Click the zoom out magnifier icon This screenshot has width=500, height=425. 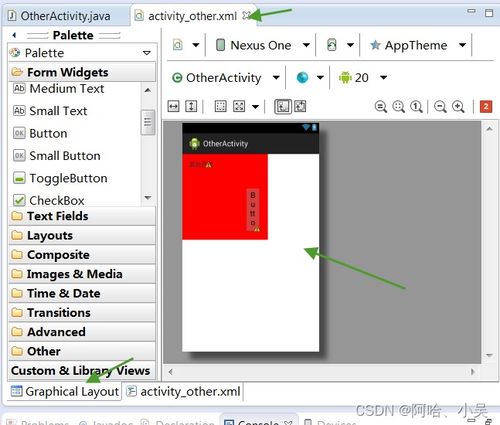440,107
